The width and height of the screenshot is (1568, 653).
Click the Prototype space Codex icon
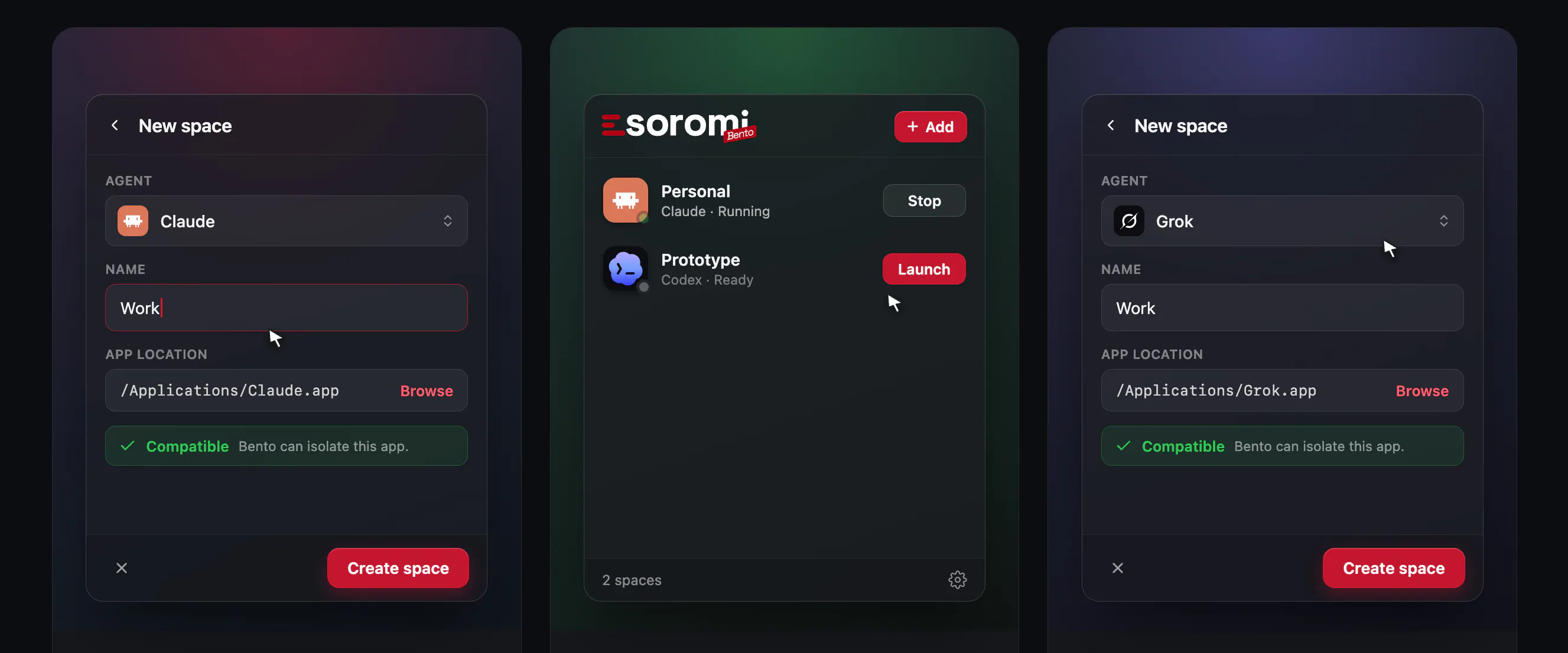(625, 269)
